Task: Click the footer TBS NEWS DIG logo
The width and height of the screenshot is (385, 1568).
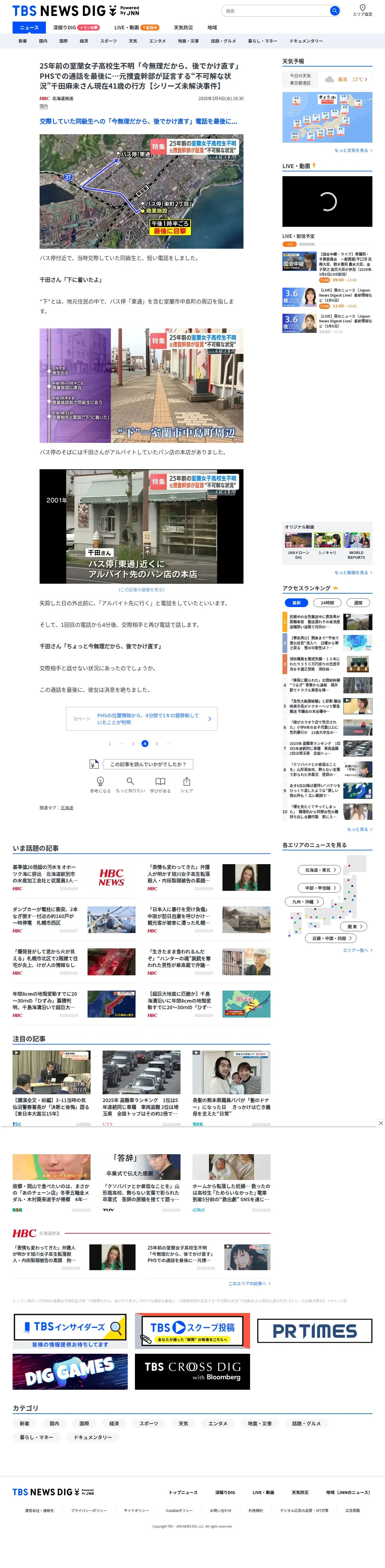Action: coord(53,1492)
